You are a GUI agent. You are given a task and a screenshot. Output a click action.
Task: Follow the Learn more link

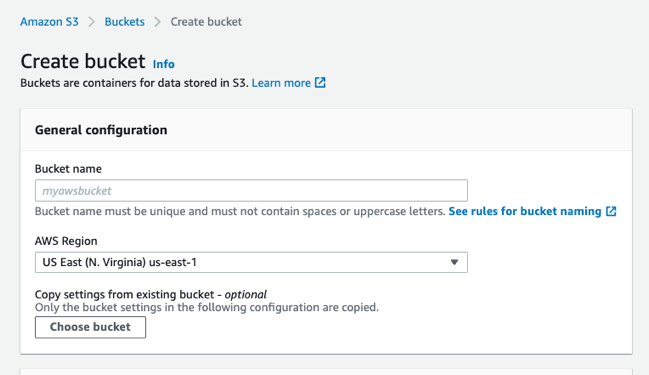point(281,83)
